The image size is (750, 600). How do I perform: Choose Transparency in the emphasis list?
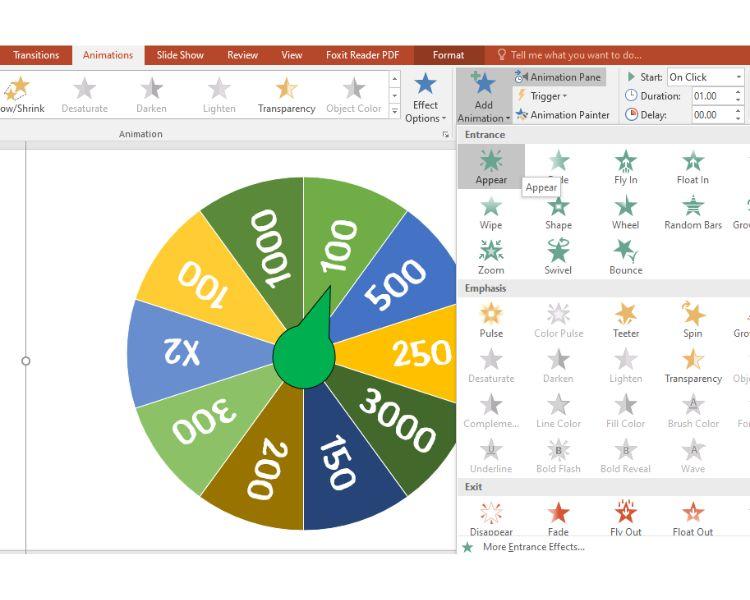click(x=693, y=366)
